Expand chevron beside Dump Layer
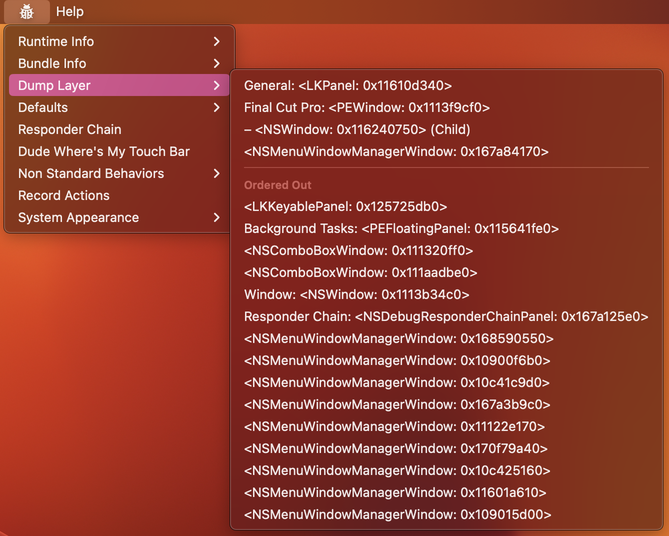 (x=217, y=85)
